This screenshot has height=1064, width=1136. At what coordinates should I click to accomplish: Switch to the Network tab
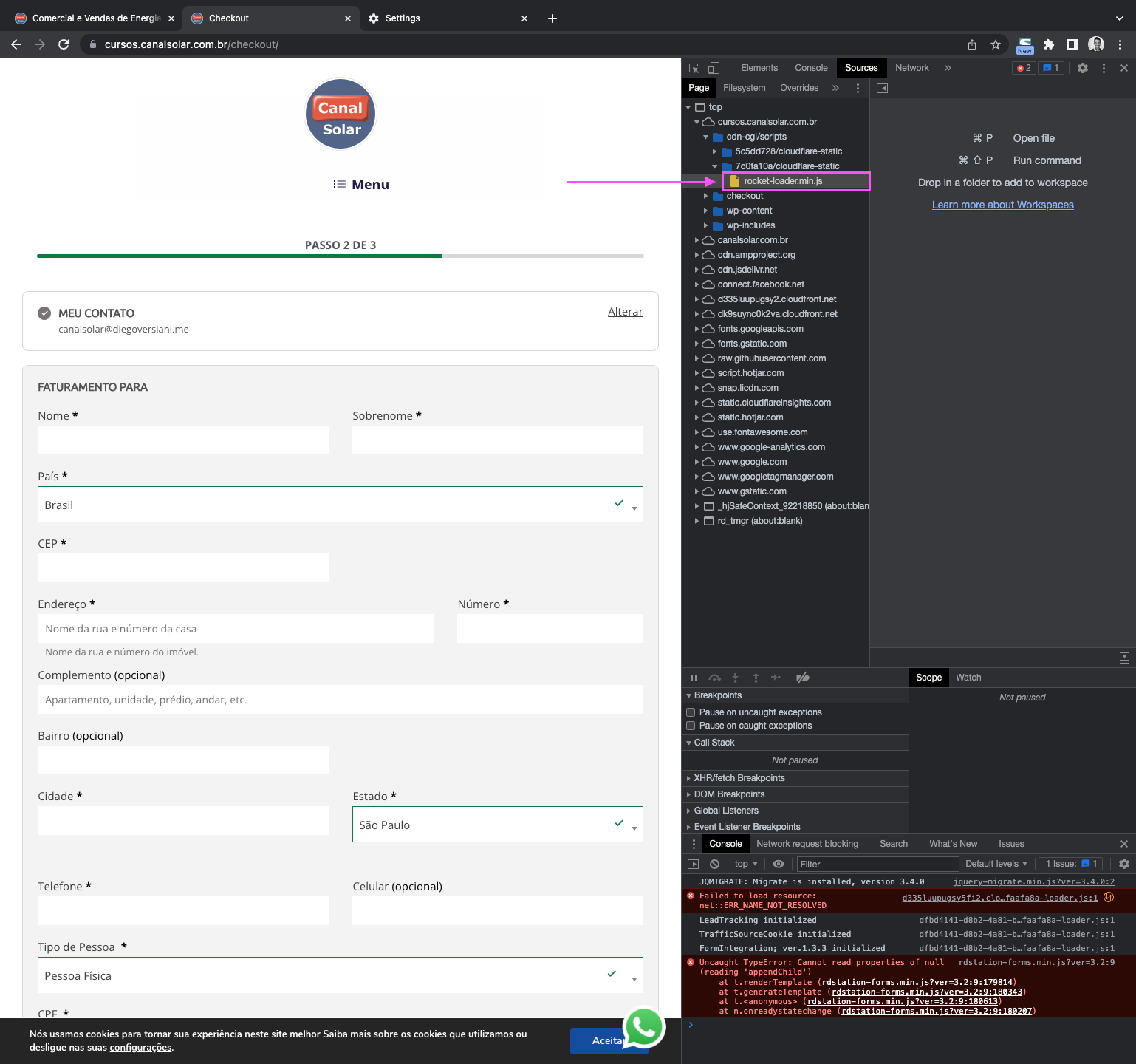click(x=911, y=68)
